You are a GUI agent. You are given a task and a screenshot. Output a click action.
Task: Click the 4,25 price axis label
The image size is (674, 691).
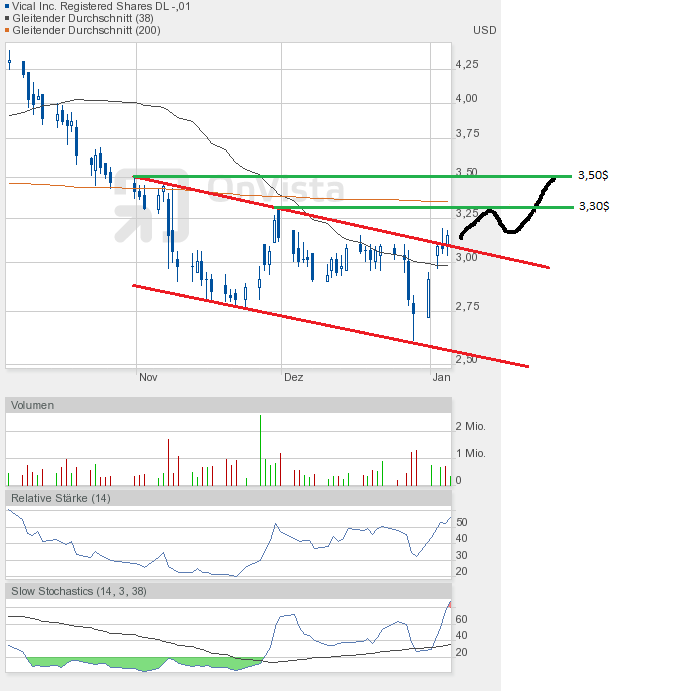pyautogui.click(x=467, y=64)
